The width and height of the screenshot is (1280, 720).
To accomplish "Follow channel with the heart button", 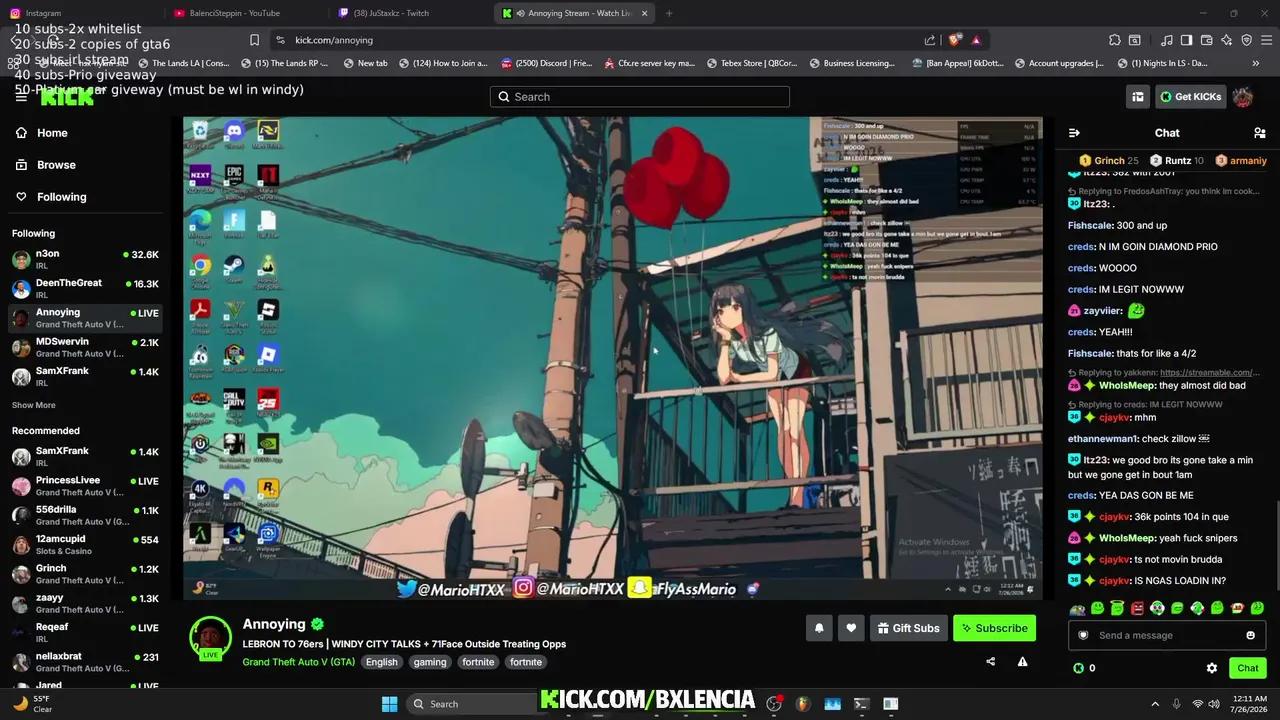I will click(851, 628).
